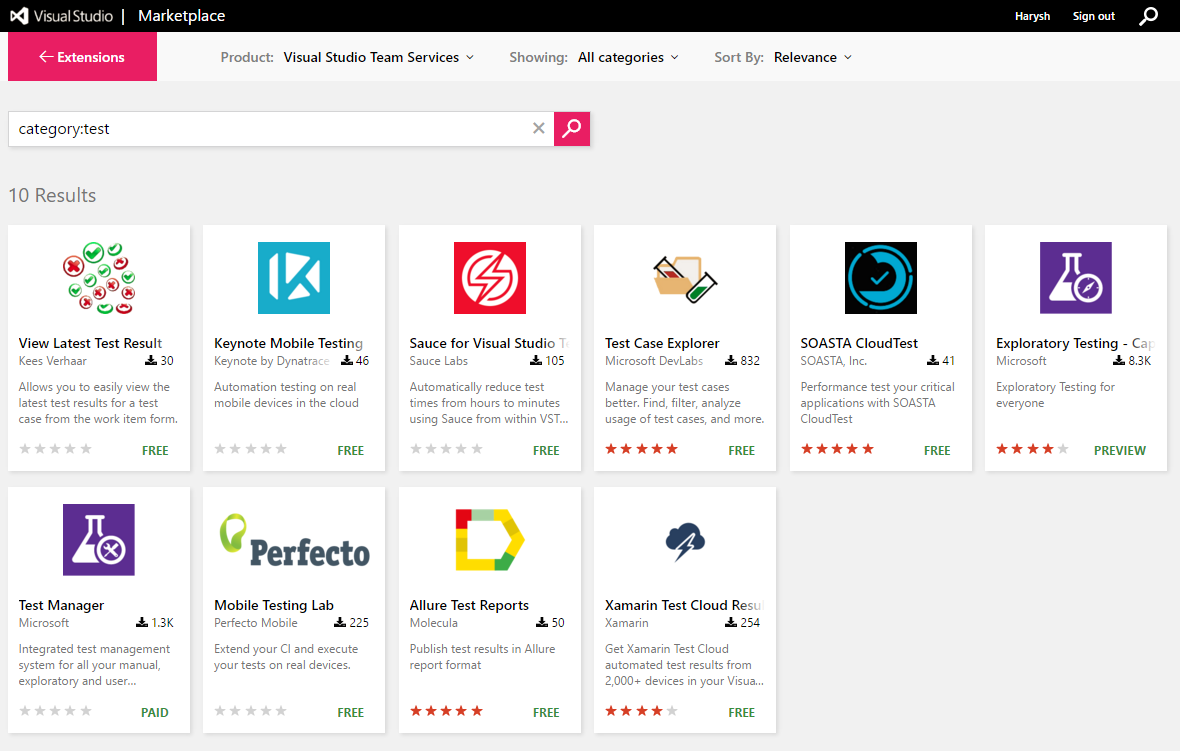Viewport: 1180px width, 751px height.
Task: Click star rating on SOASTA CloudTest card
Action: pyautogui.click(x=838, y=449)
